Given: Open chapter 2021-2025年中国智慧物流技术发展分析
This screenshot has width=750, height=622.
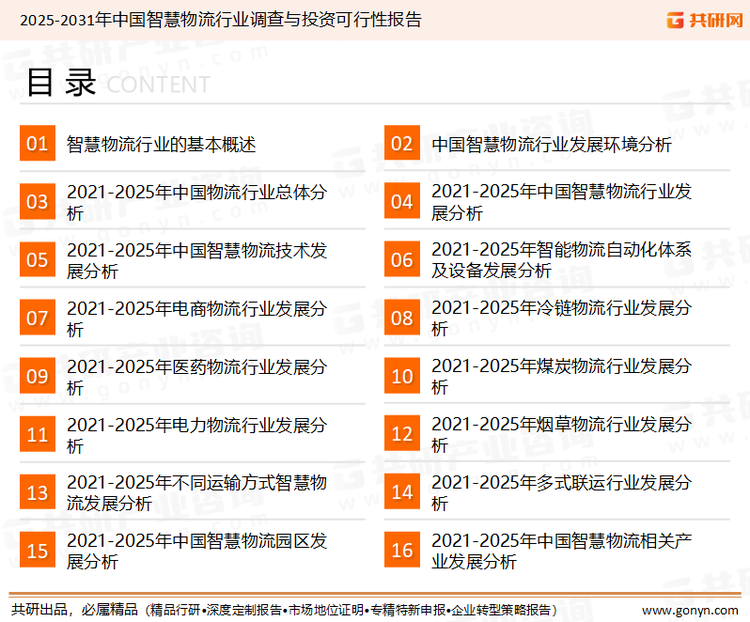Looking at the screenshot, I should point(197,260).
